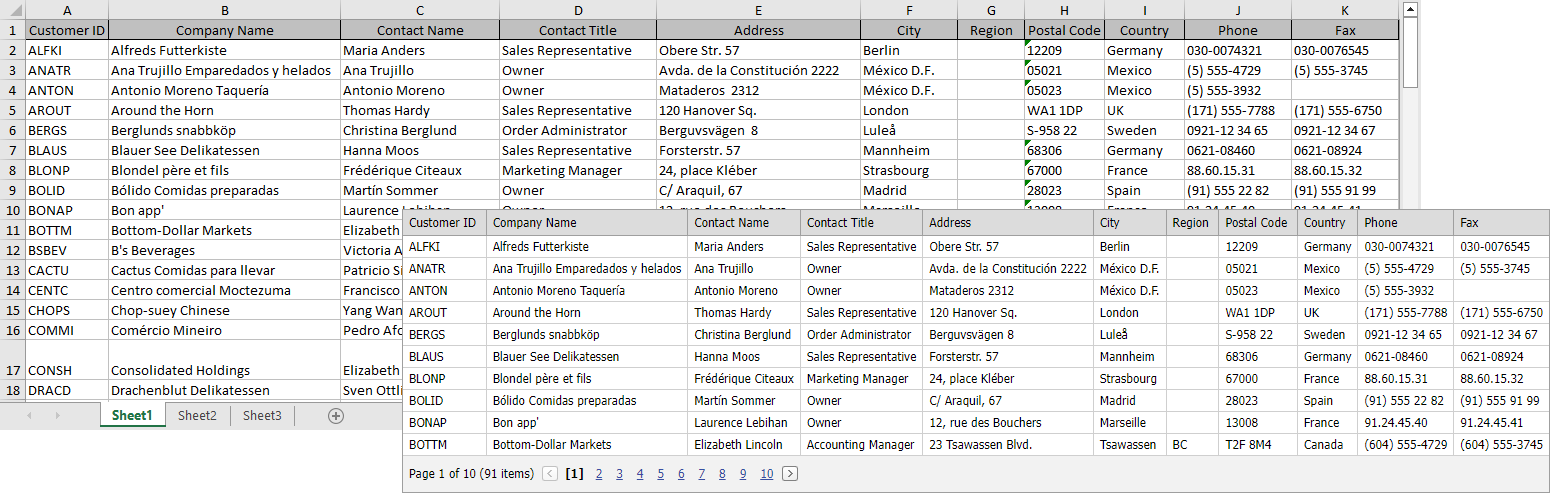Click the spreadsheet vertical scrollbar thumb
Image resolution: width=1550 pixels, height=493 pixels.
tap(1410, 54)
